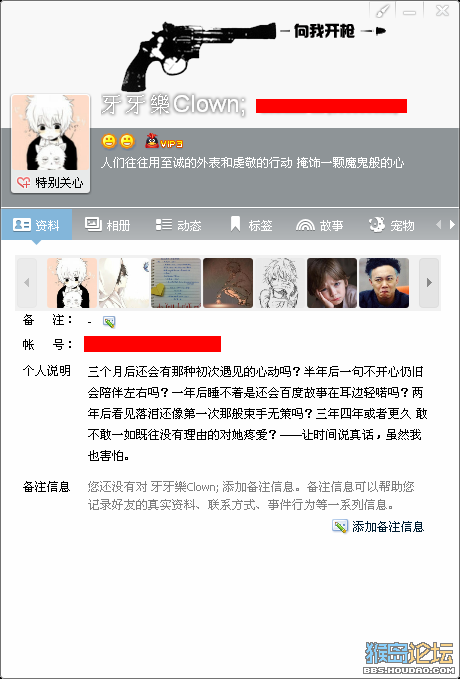The height and width of the screenshot is (679, 460).
Task: Open the 动态 updates tab
Action: pyautogui.click(x=178, y=225)
